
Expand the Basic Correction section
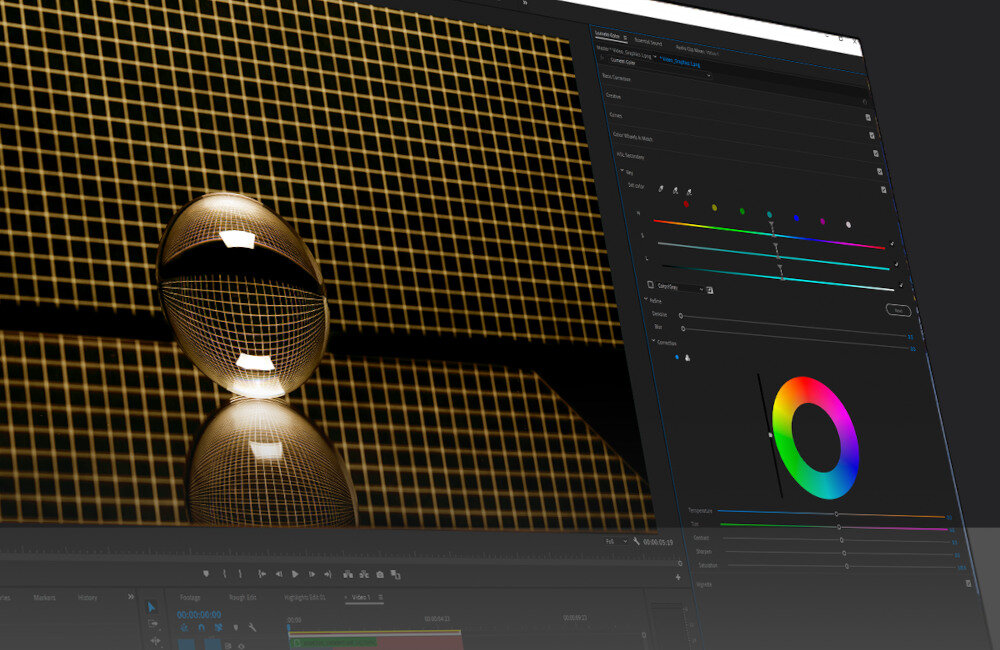[616, 77]
